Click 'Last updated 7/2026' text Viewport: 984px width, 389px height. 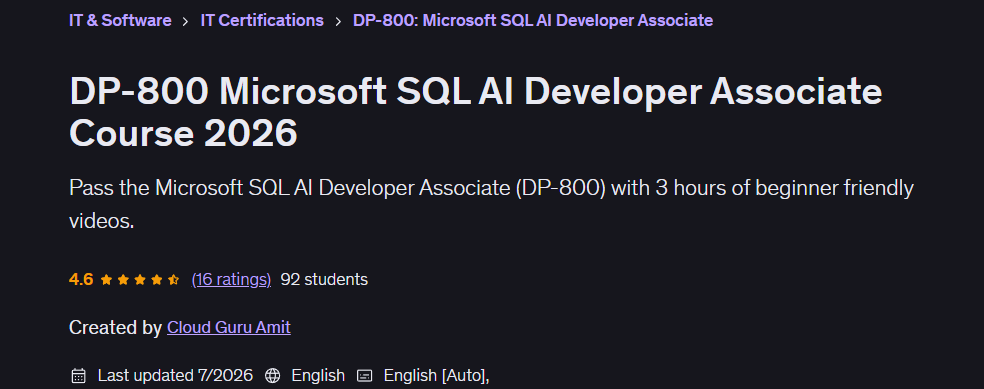[175, 375]
